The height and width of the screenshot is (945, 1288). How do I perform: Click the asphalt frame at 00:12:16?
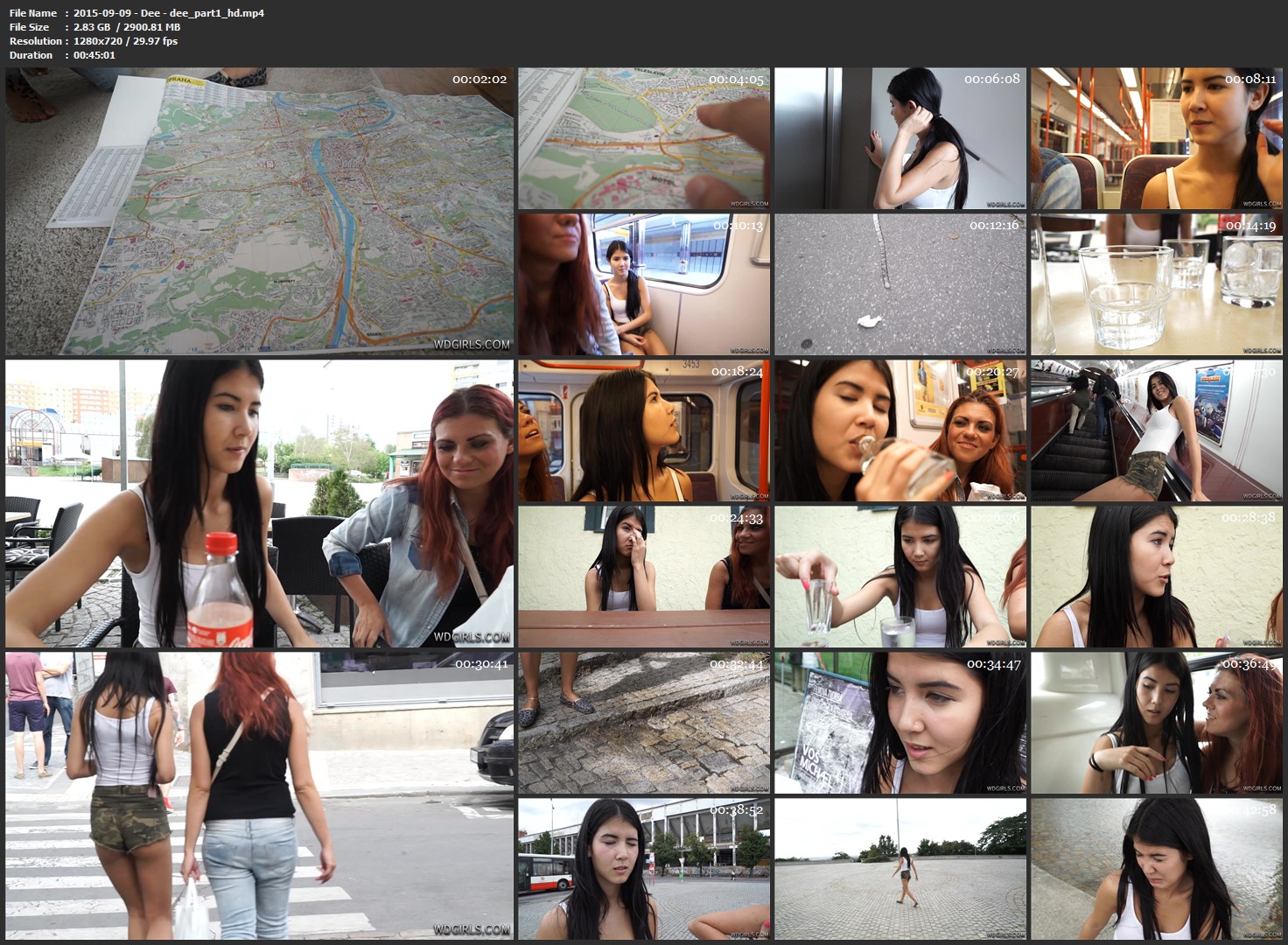click(900, 284)
